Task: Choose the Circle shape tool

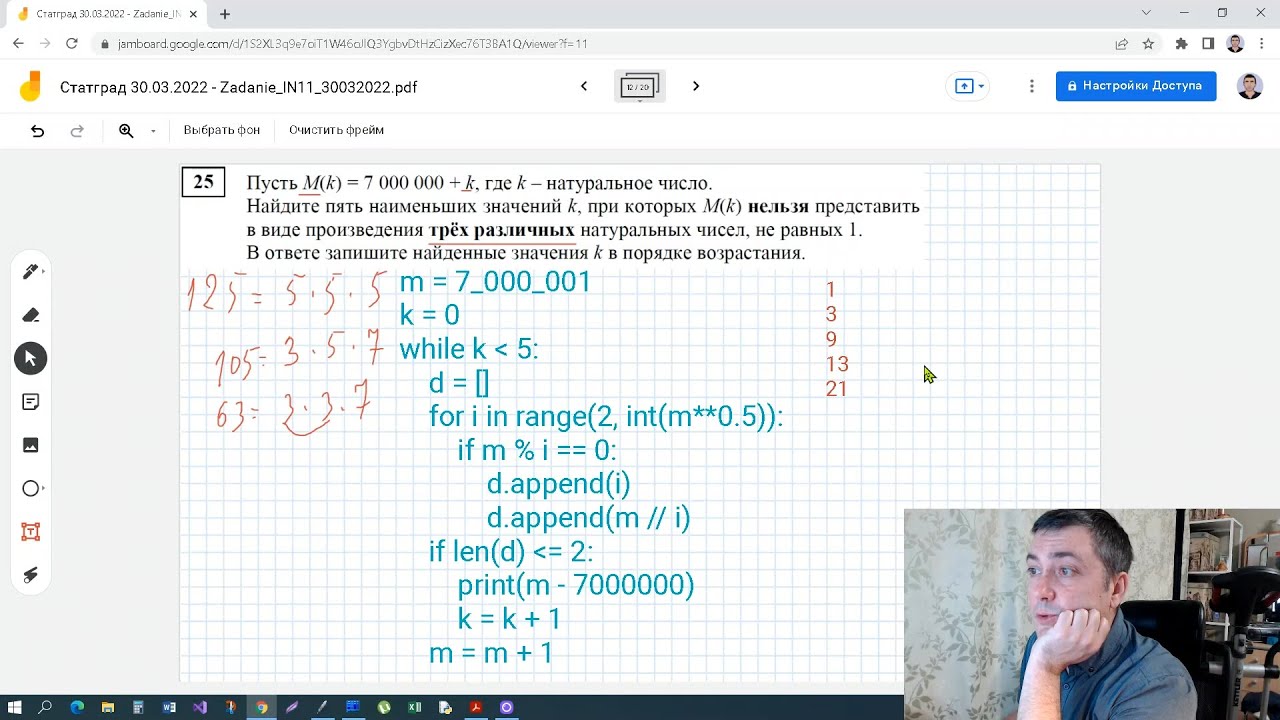Action: tap(30, 489)
